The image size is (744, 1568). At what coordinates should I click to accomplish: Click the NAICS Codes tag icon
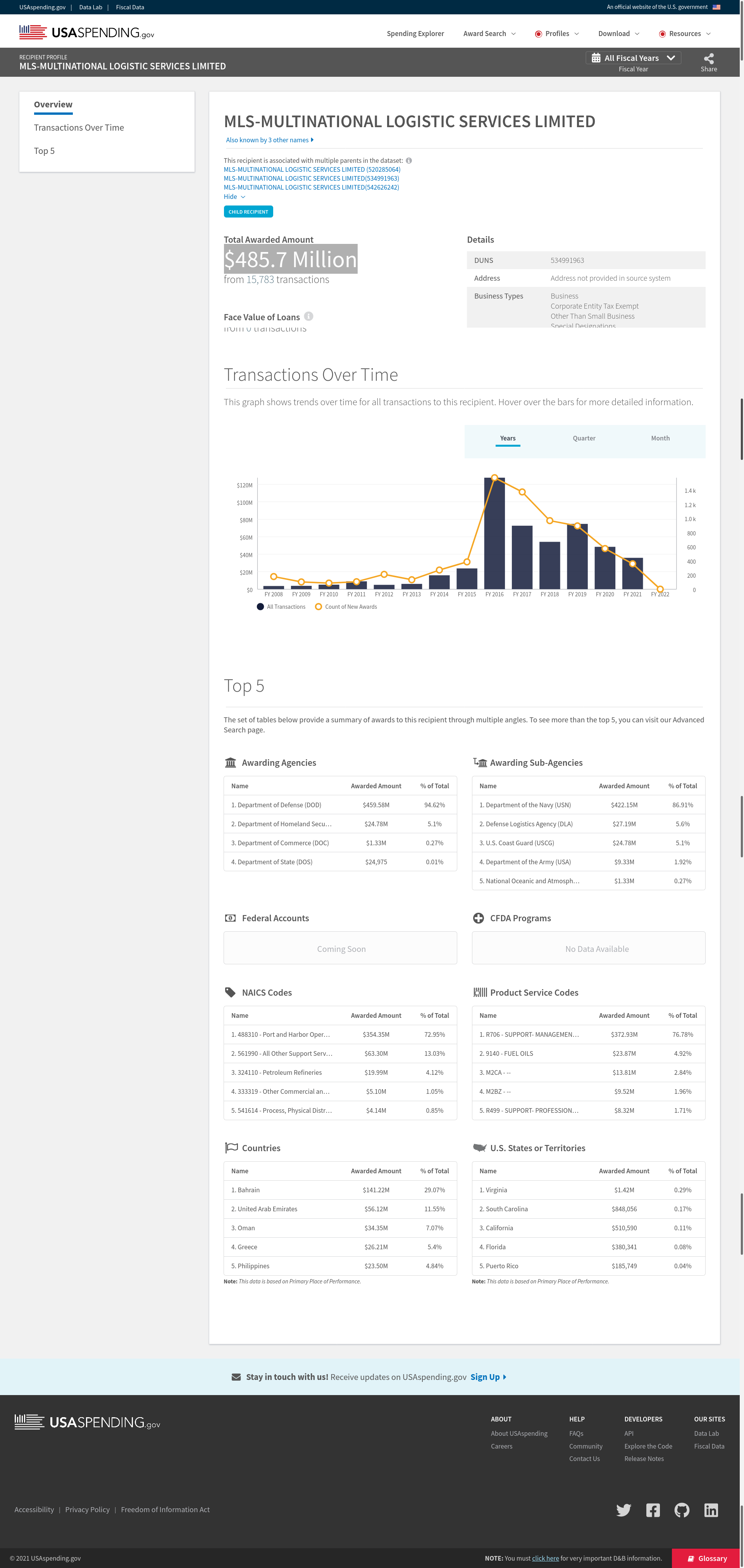pyautogui.click(x=231, y=992)
